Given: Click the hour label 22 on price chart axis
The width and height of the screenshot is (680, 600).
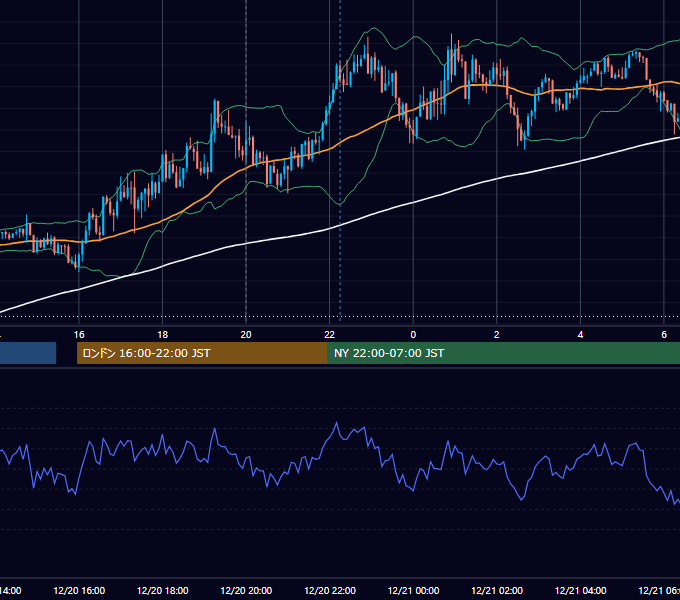Looking at the screenshot, I should pyautogui.click(x=330, y=335).
